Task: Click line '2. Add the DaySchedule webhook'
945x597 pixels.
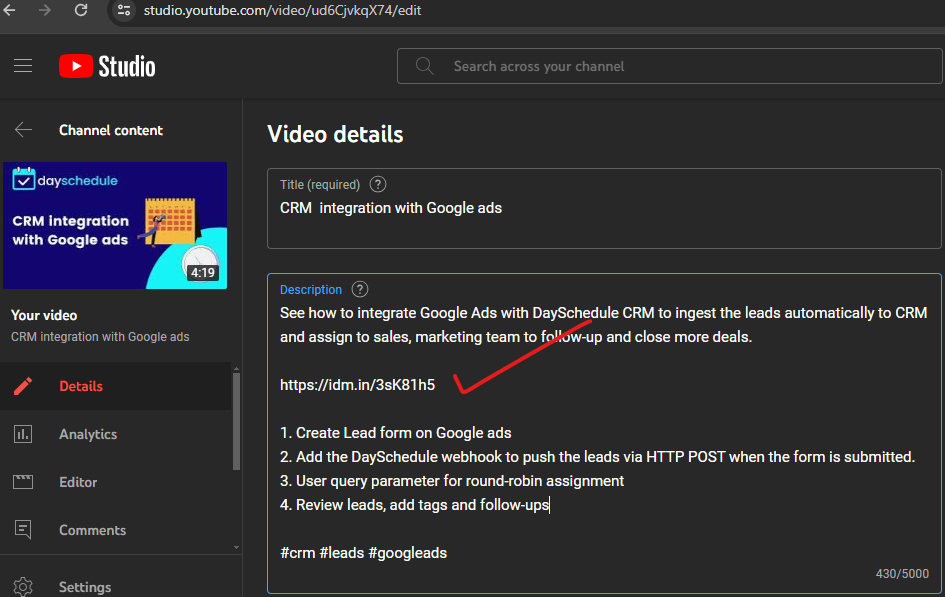Action: coord(597,457)
